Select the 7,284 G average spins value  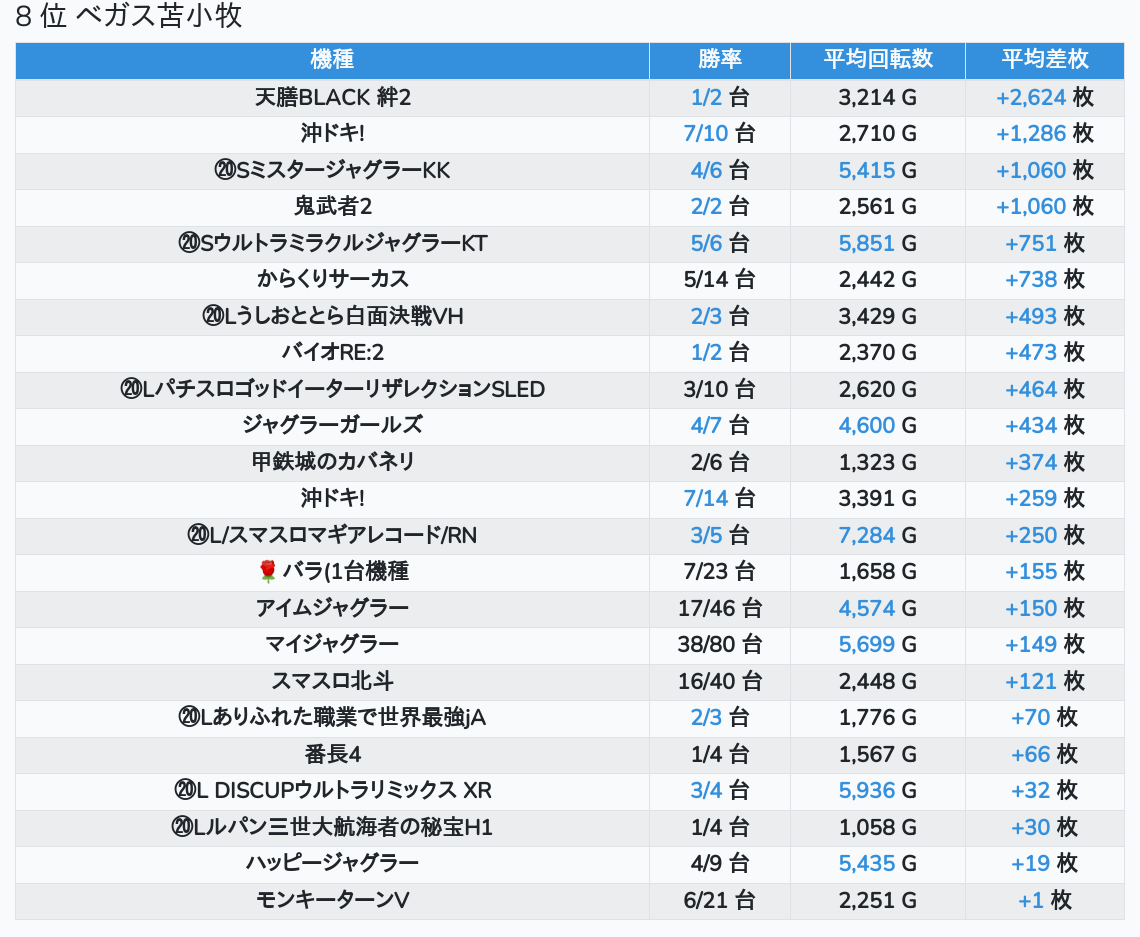pyautogui.click(x=867, y=535)
